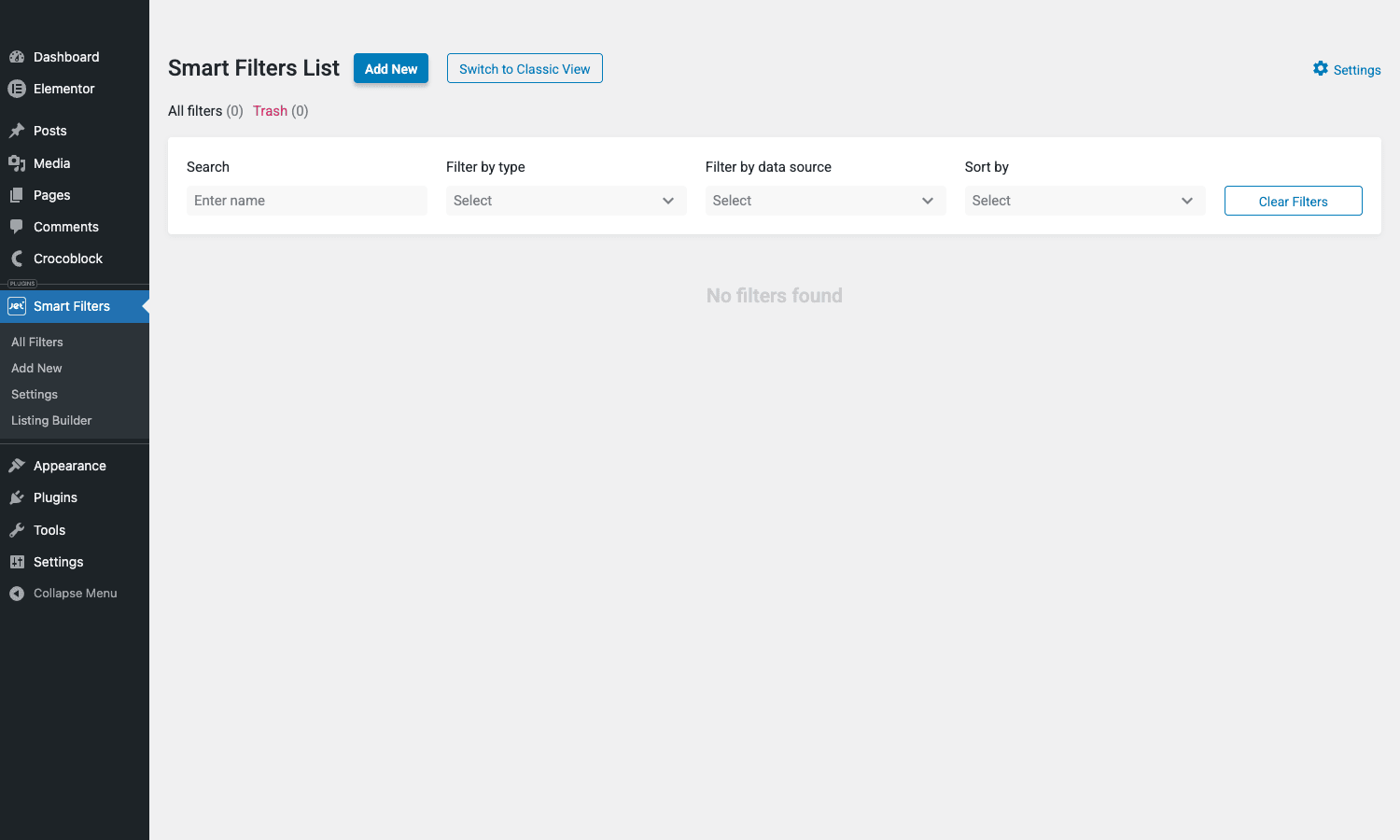Viewport: 1400px width, 840px height.
Task: Focus the Enter name search field
Action: click(x=307, y=201)
